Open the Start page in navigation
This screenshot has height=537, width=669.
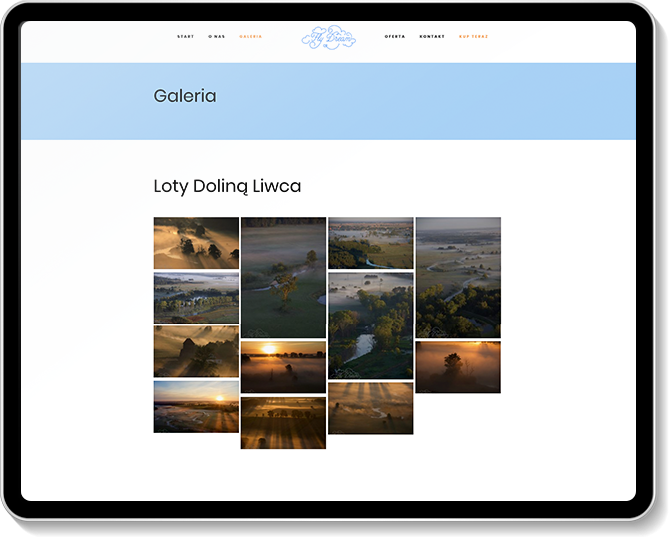pyautogui.click(x=185, y=37)
